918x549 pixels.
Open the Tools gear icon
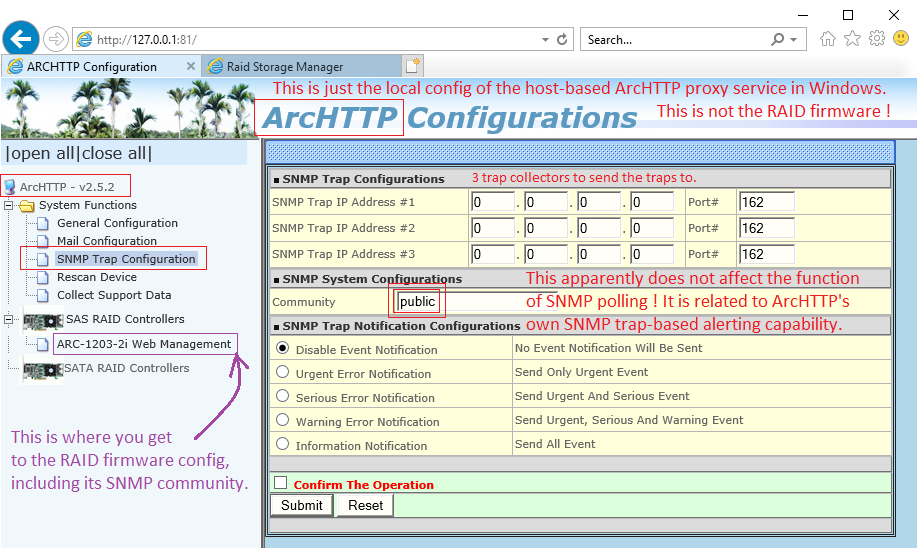pyautogui.click(x=877, y=39)
